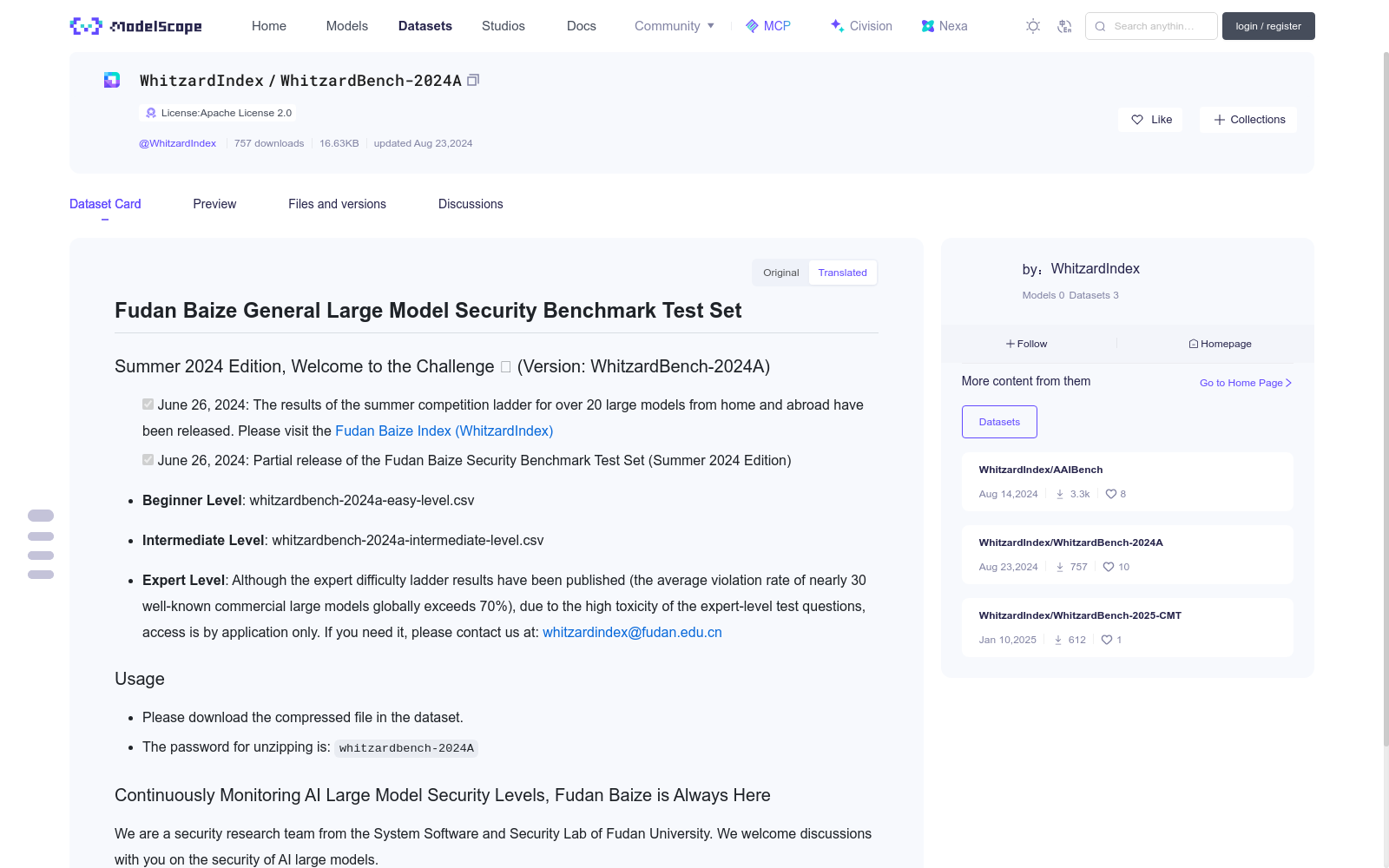The width and height of the screenshot is (1389, 868).
Task: Click the heart icon on the AAIBench card
Action: click(x=1111, y=494)
